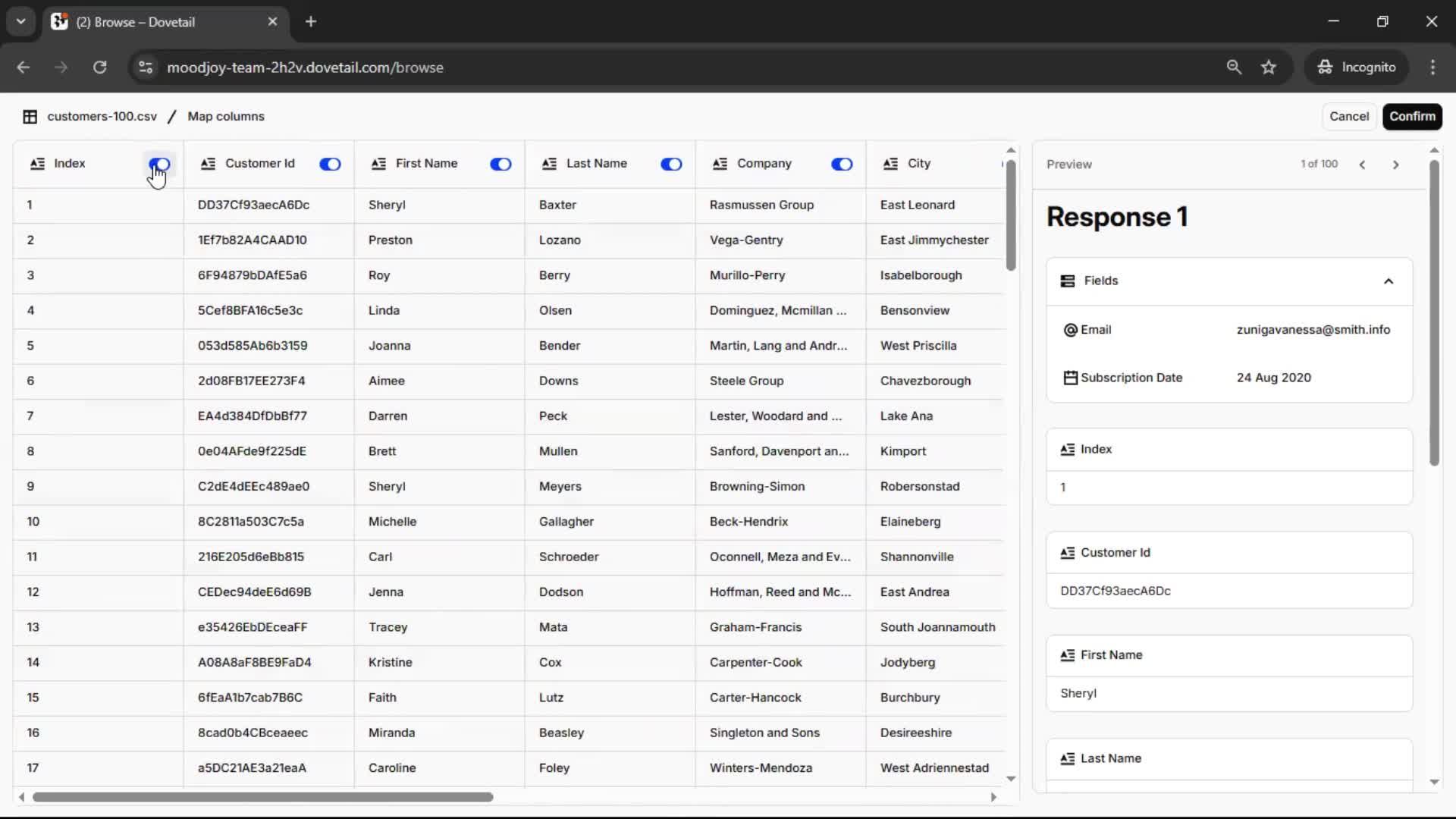Disable the Last Name column toggle

tap(671, 164)
